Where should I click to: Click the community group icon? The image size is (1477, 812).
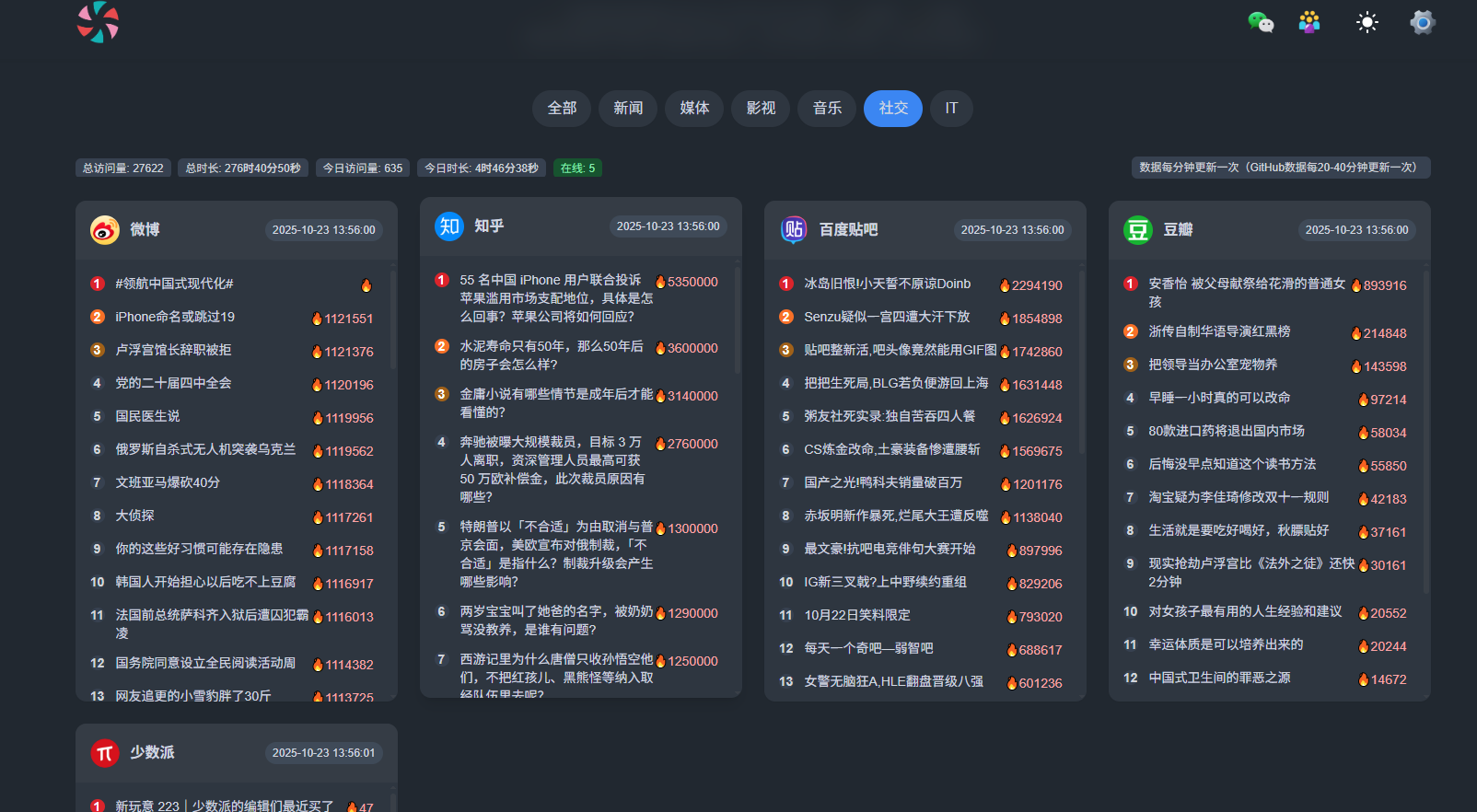click(x=1308, y=22)
